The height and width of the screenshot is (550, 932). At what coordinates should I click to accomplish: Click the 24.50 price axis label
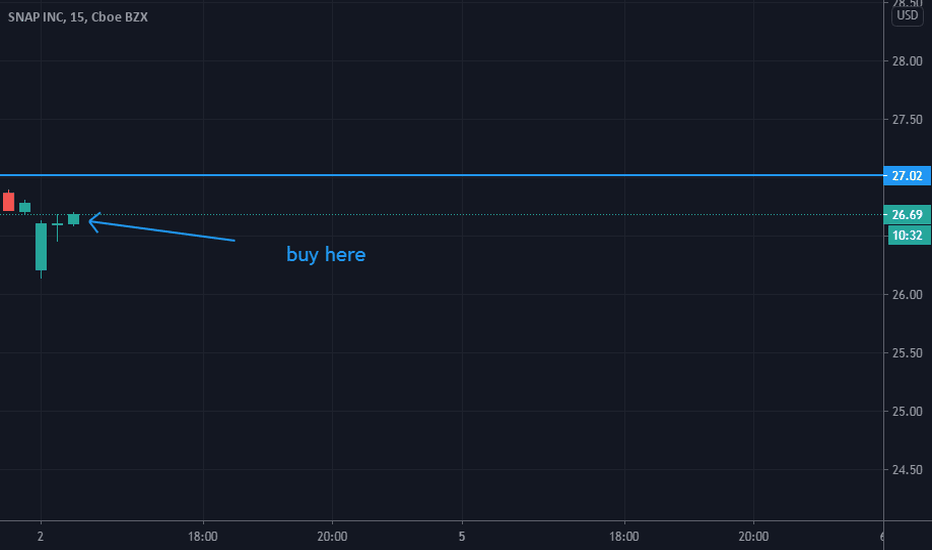[907, 470]
